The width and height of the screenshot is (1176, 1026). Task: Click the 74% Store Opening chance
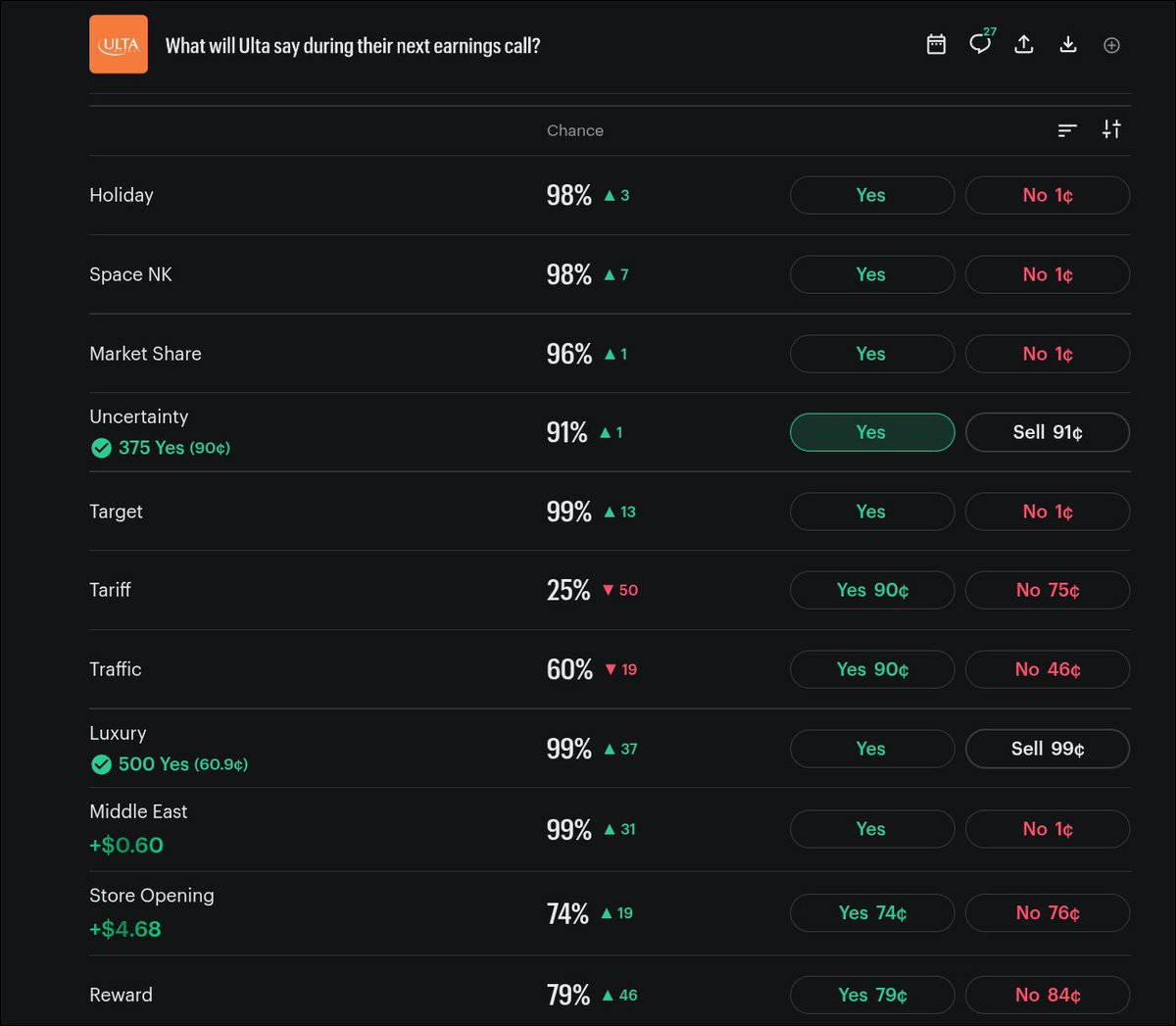[x=568, y=913]
